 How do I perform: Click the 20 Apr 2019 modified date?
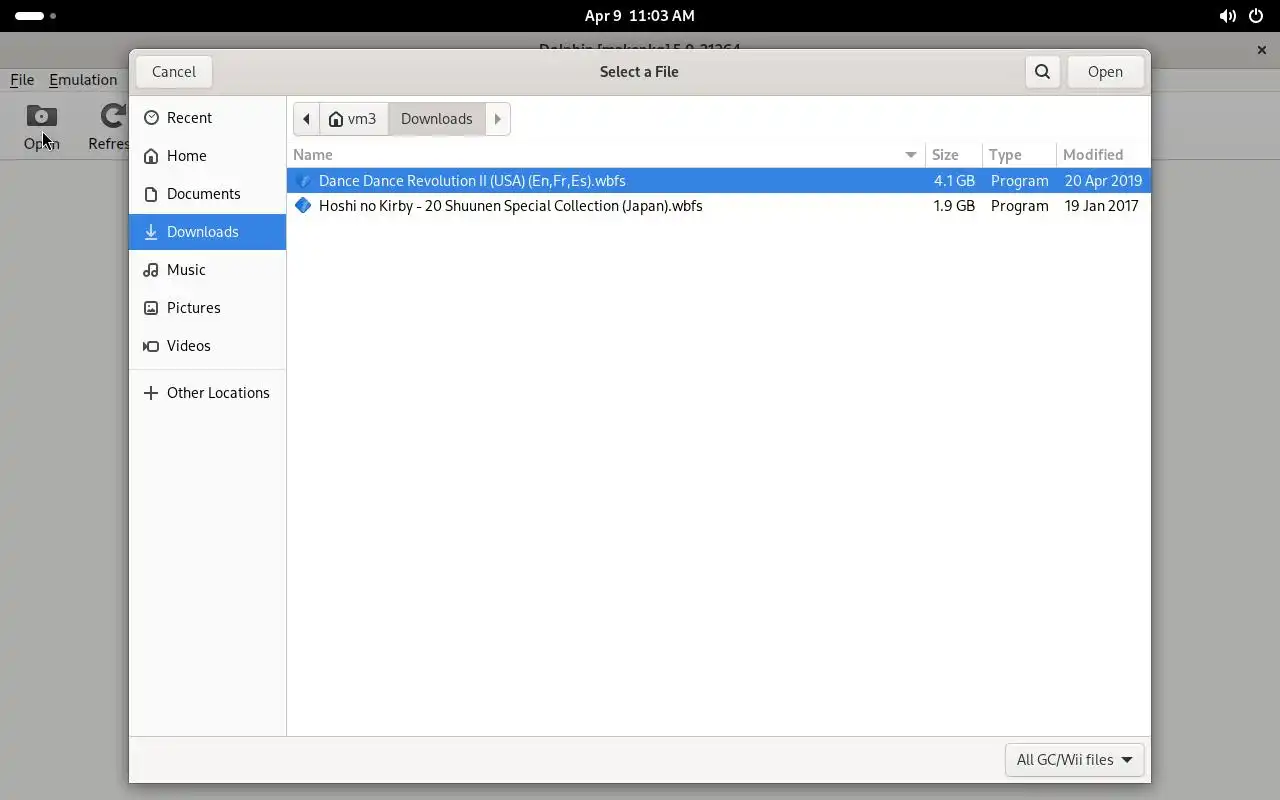(1103, 181)
